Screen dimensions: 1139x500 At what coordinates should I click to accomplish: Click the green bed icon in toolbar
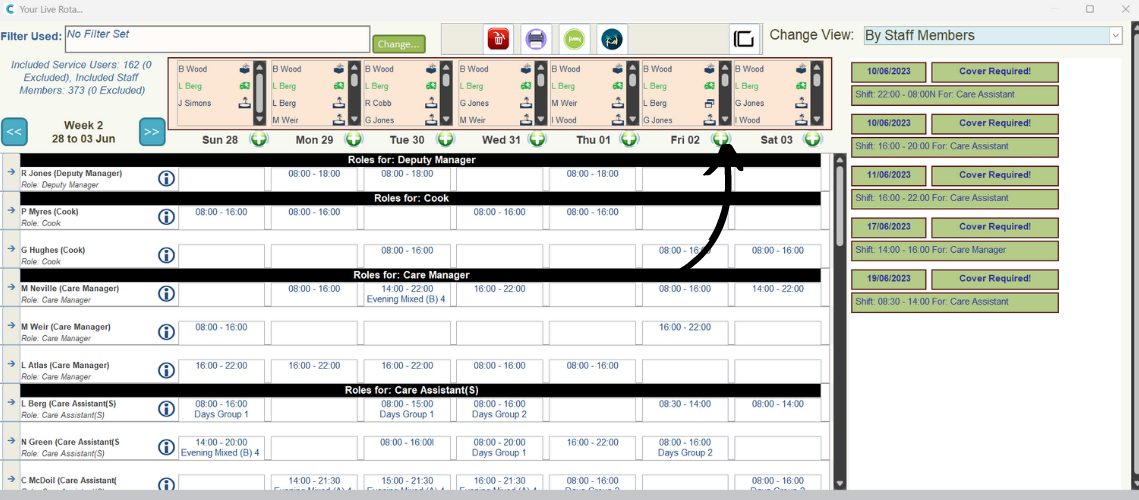574,39
